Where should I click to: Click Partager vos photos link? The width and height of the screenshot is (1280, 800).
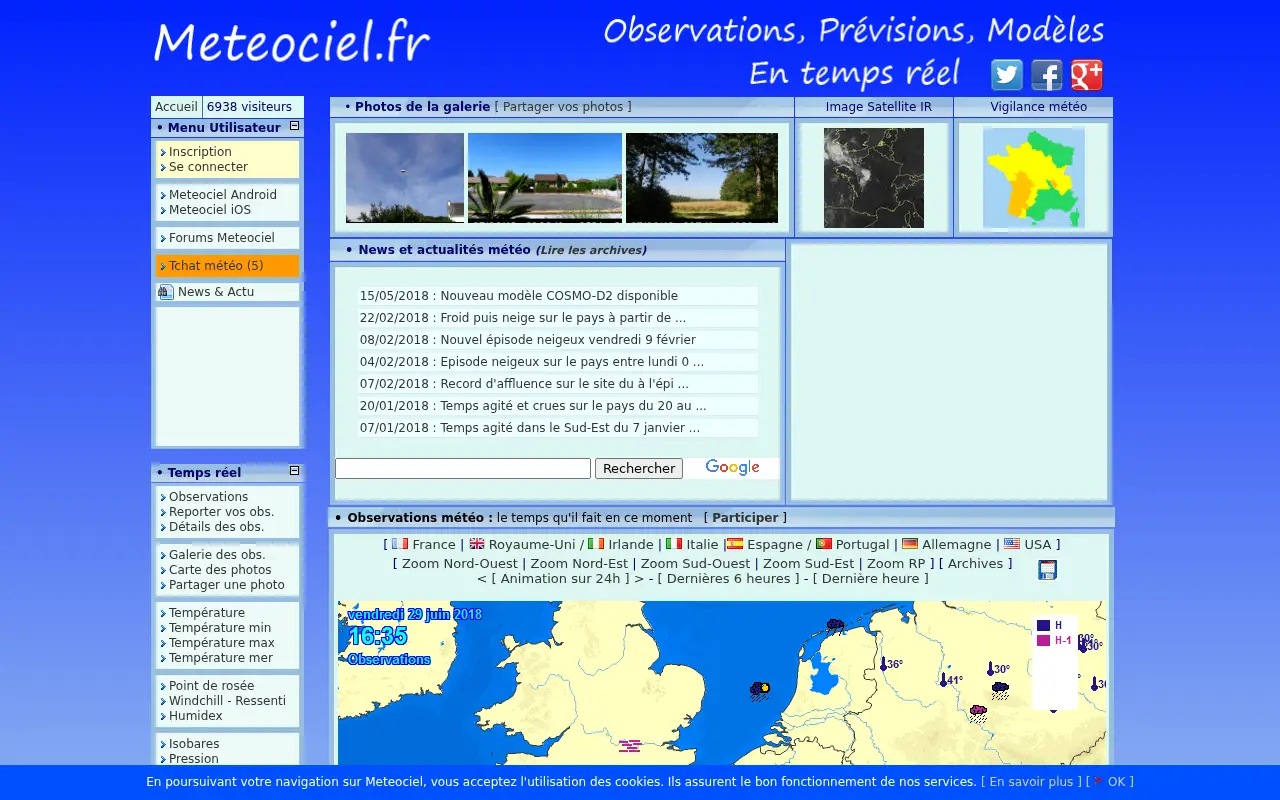click(x=563, y=107)
